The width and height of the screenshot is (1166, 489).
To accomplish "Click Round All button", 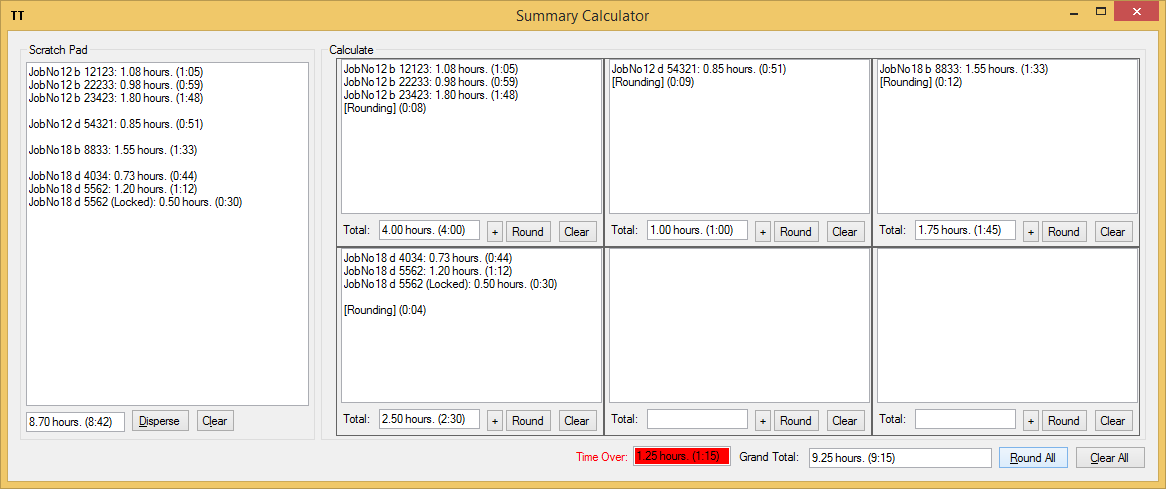I will pyautogui.click(x=1032, y=458).
